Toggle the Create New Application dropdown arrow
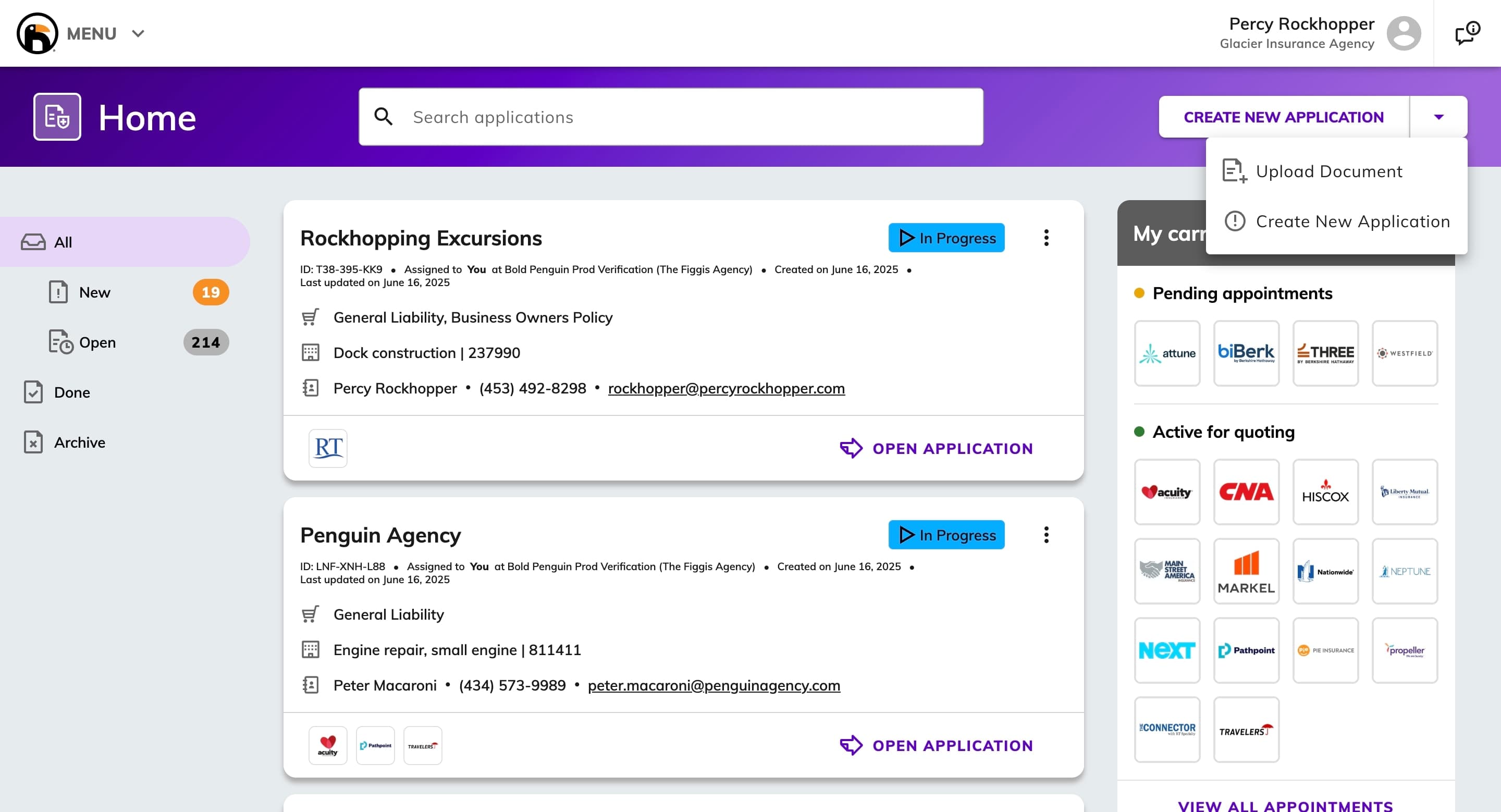This screenshot has height=812, width=1501. (1438, 117)
